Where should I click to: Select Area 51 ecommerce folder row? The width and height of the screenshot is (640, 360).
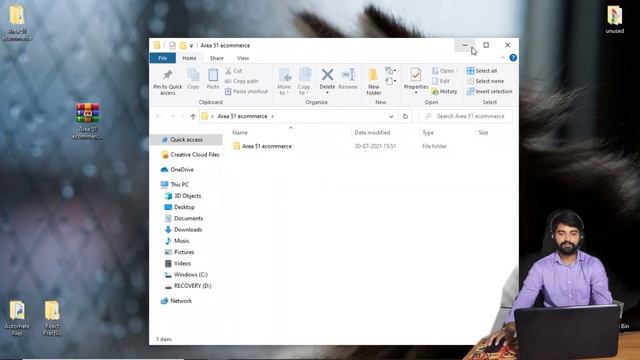pos(371,146)
